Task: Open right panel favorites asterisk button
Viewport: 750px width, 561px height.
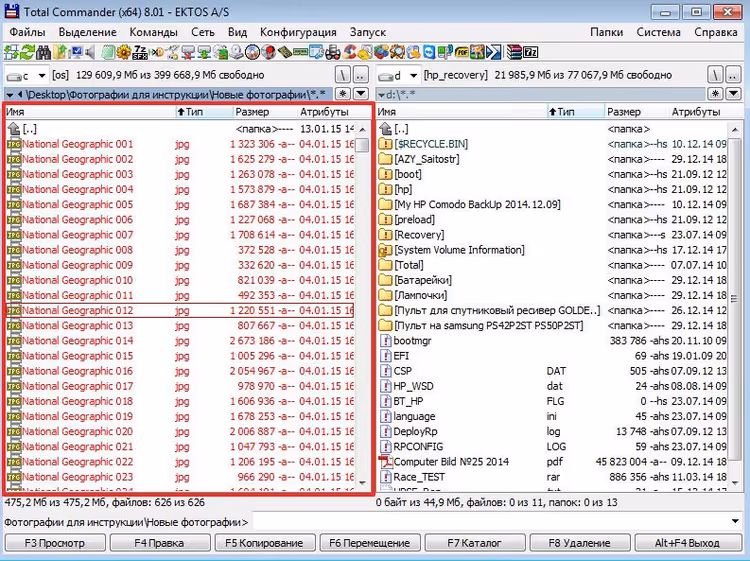Action: (x=715, y=94)
